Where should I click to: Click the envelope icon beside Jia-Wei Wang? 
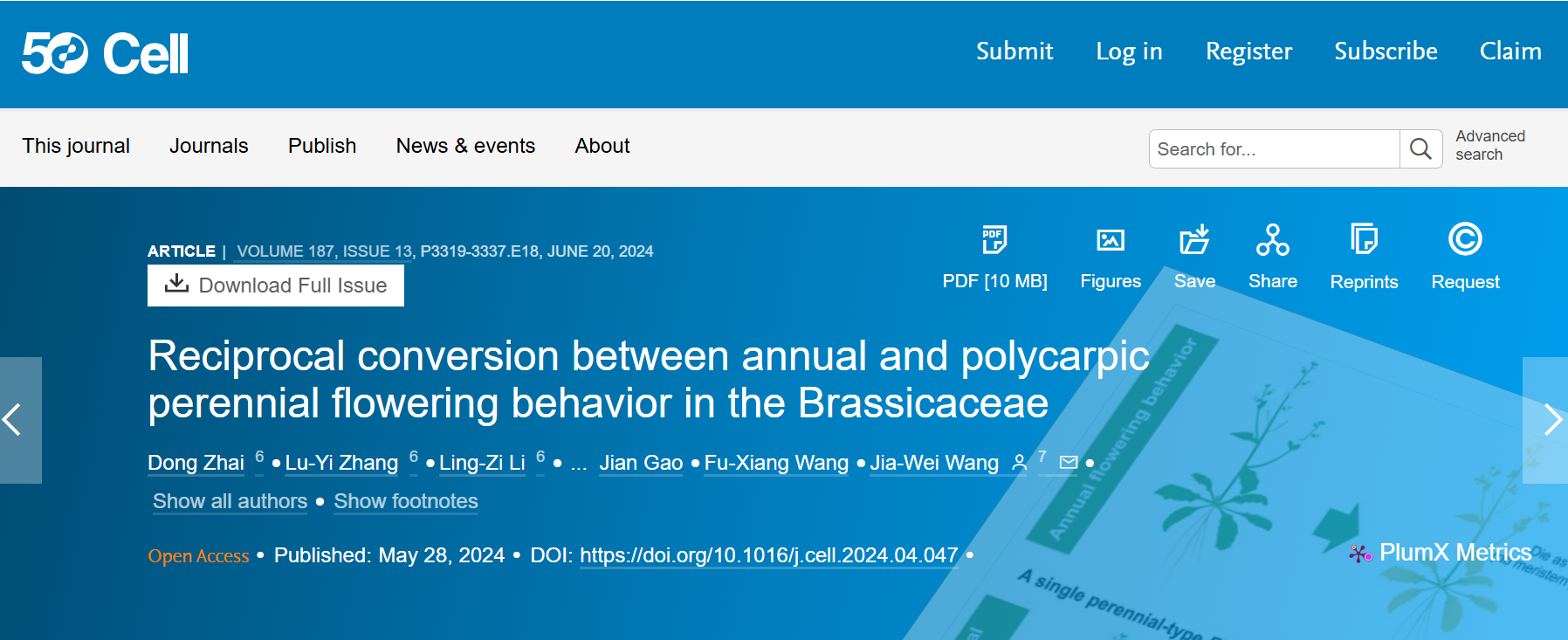point(1068,463)
